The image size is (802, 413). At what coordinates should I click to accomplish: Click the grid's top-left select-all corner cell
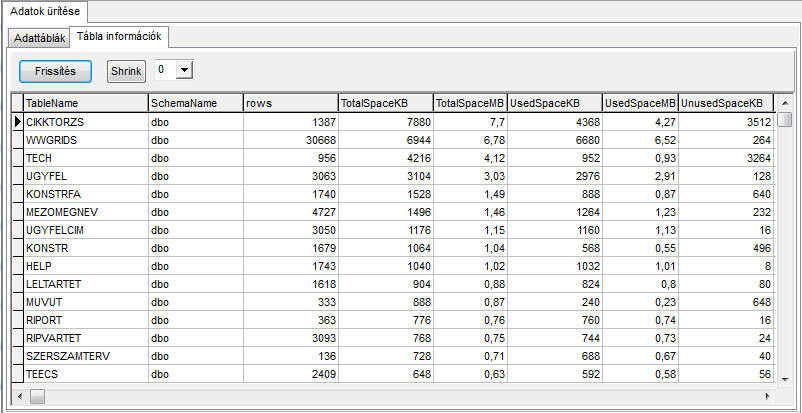[x=18, y=103]
